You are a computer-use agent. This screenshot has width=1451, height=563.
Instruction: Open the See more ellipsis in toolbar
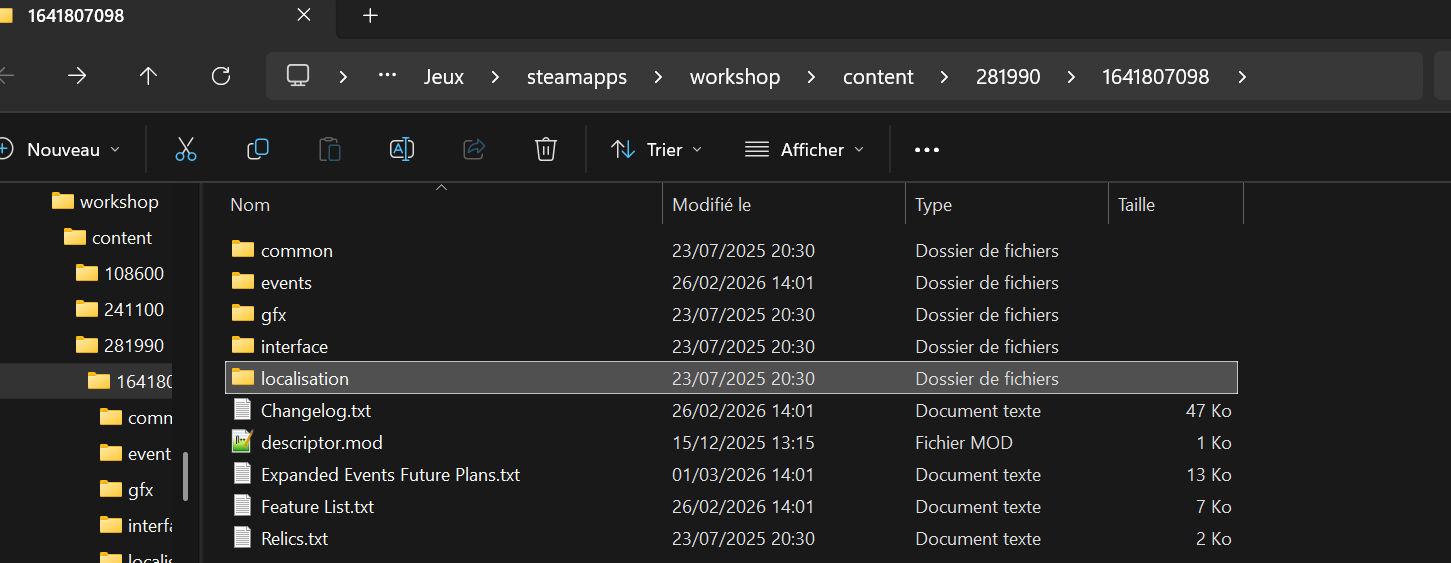(927, 150)
